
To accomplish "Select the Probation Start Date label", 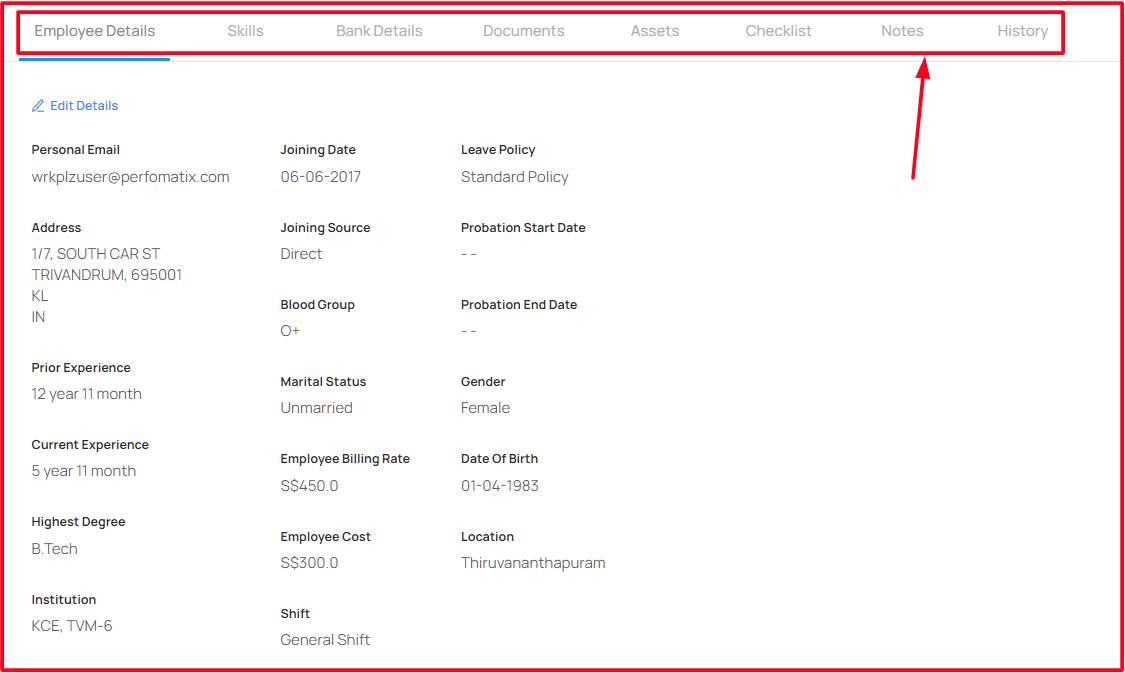I will [523, 227].
